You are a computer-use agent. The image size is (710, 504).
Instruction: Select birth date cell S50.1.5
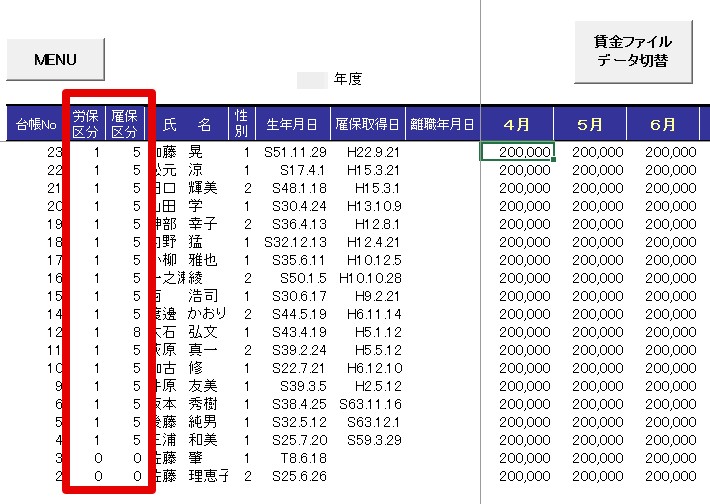coord(302,278)
